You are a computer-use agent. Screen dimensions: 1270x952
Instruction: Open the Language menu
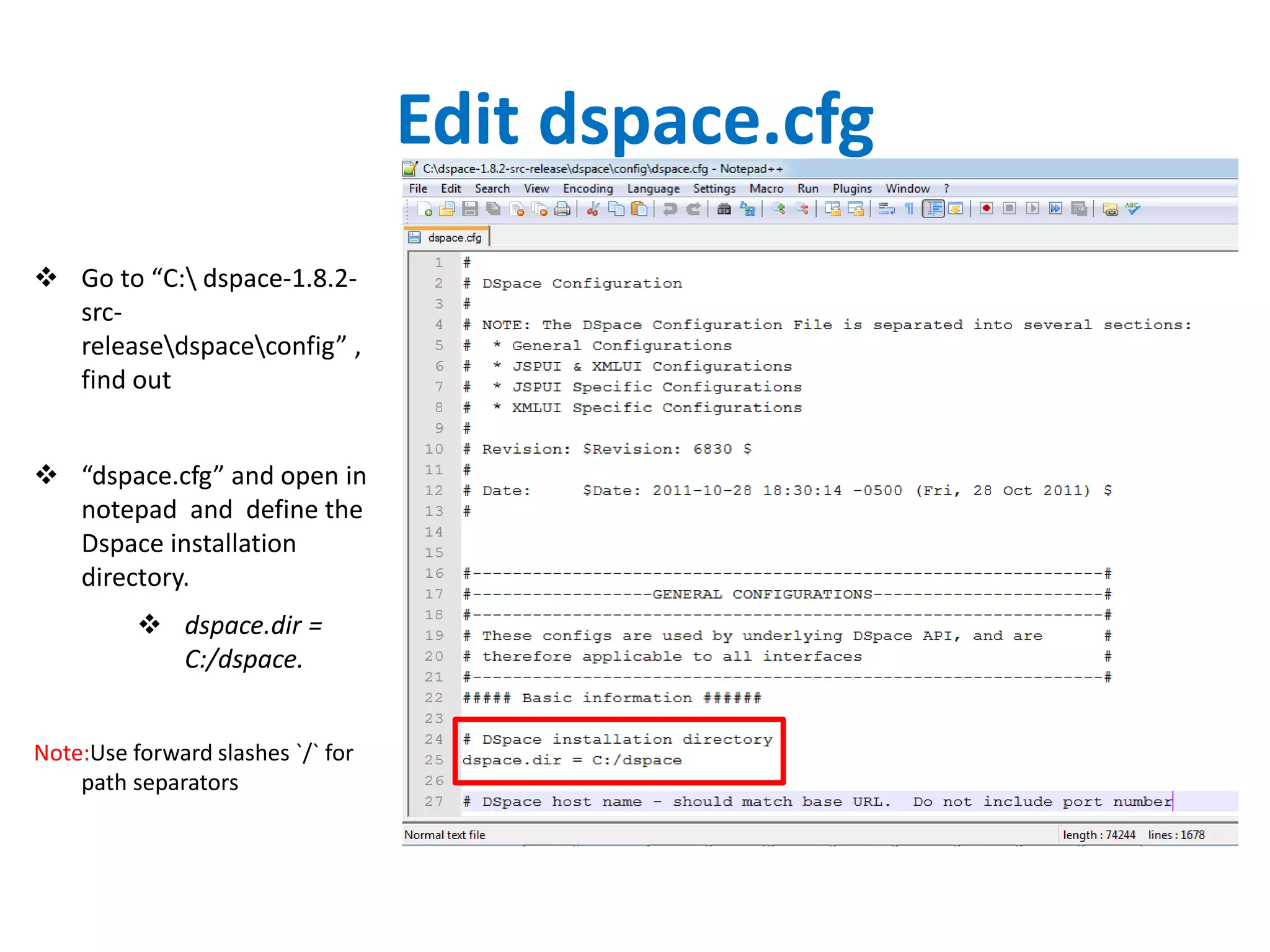[653, 188]
